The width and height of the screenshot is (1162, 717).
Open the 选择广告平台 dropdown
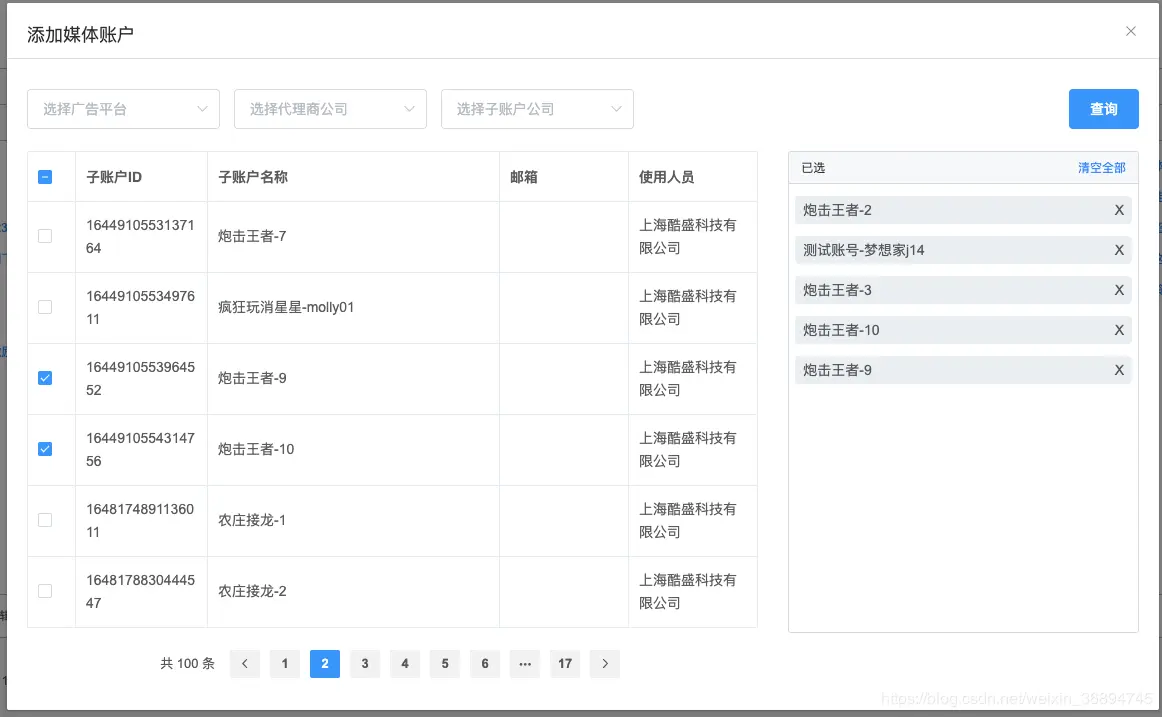123,109
